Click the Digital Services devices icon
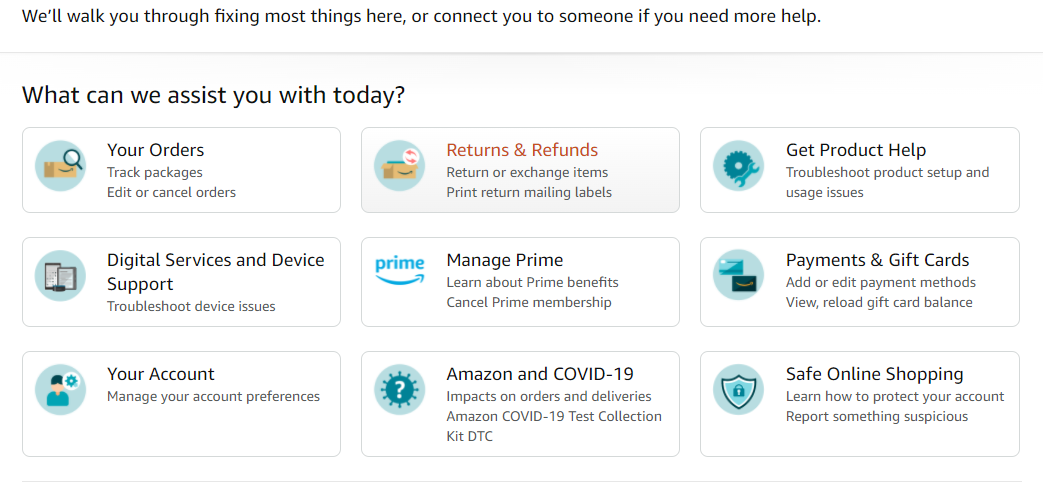This screenshot has width=1043, height=488. [61, 276]
